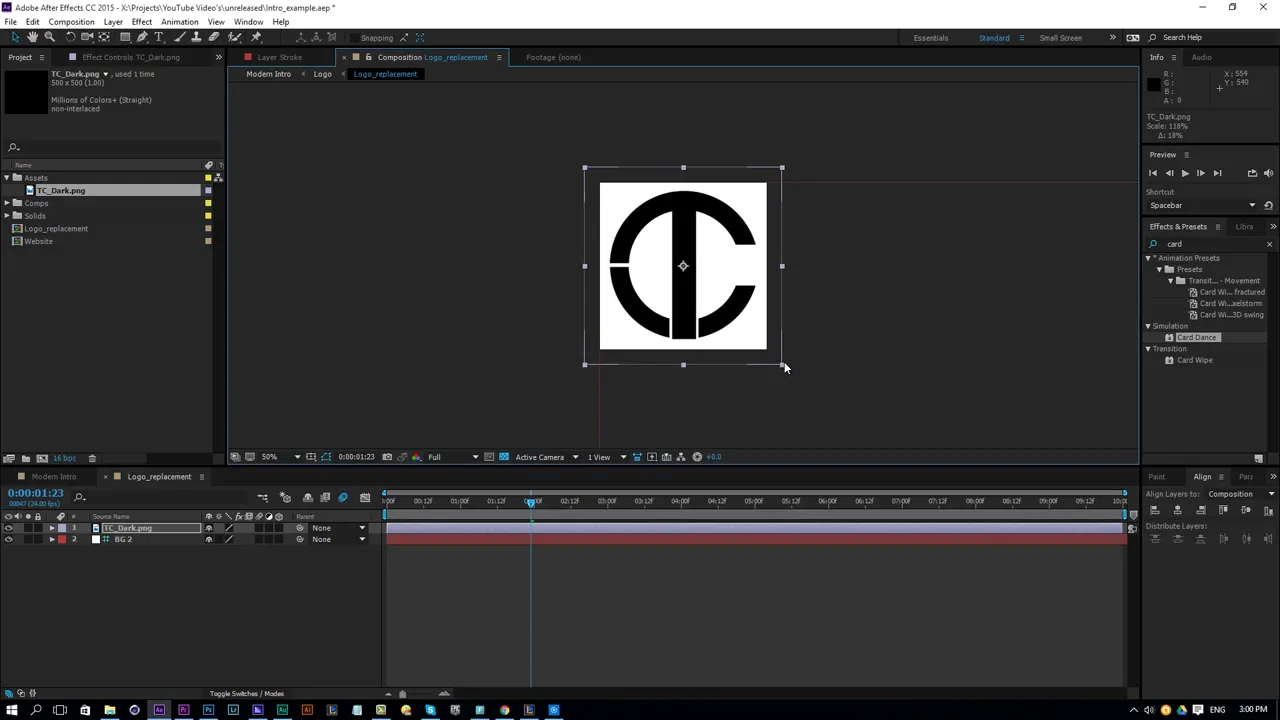Play the preview
Screen dimensions: 1280x720
(x=1185, y=173)
